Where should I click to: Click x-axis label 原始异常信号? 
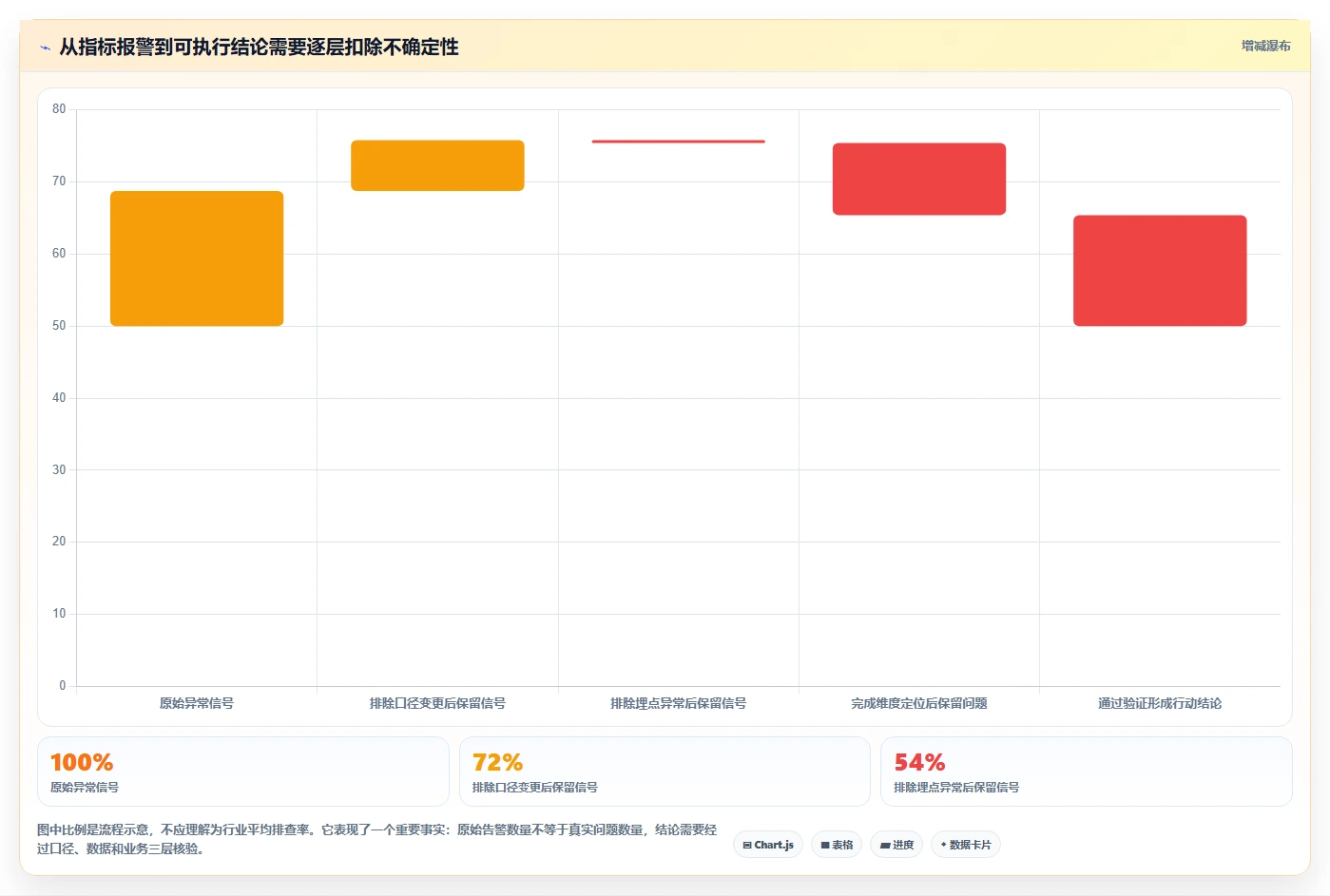coord(197,703)
